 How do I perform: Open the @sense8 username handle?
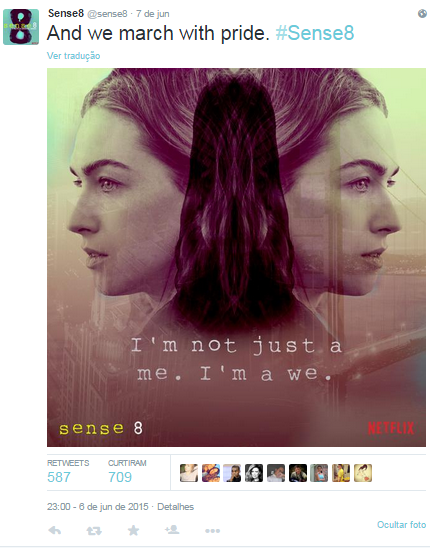[107, 14]
